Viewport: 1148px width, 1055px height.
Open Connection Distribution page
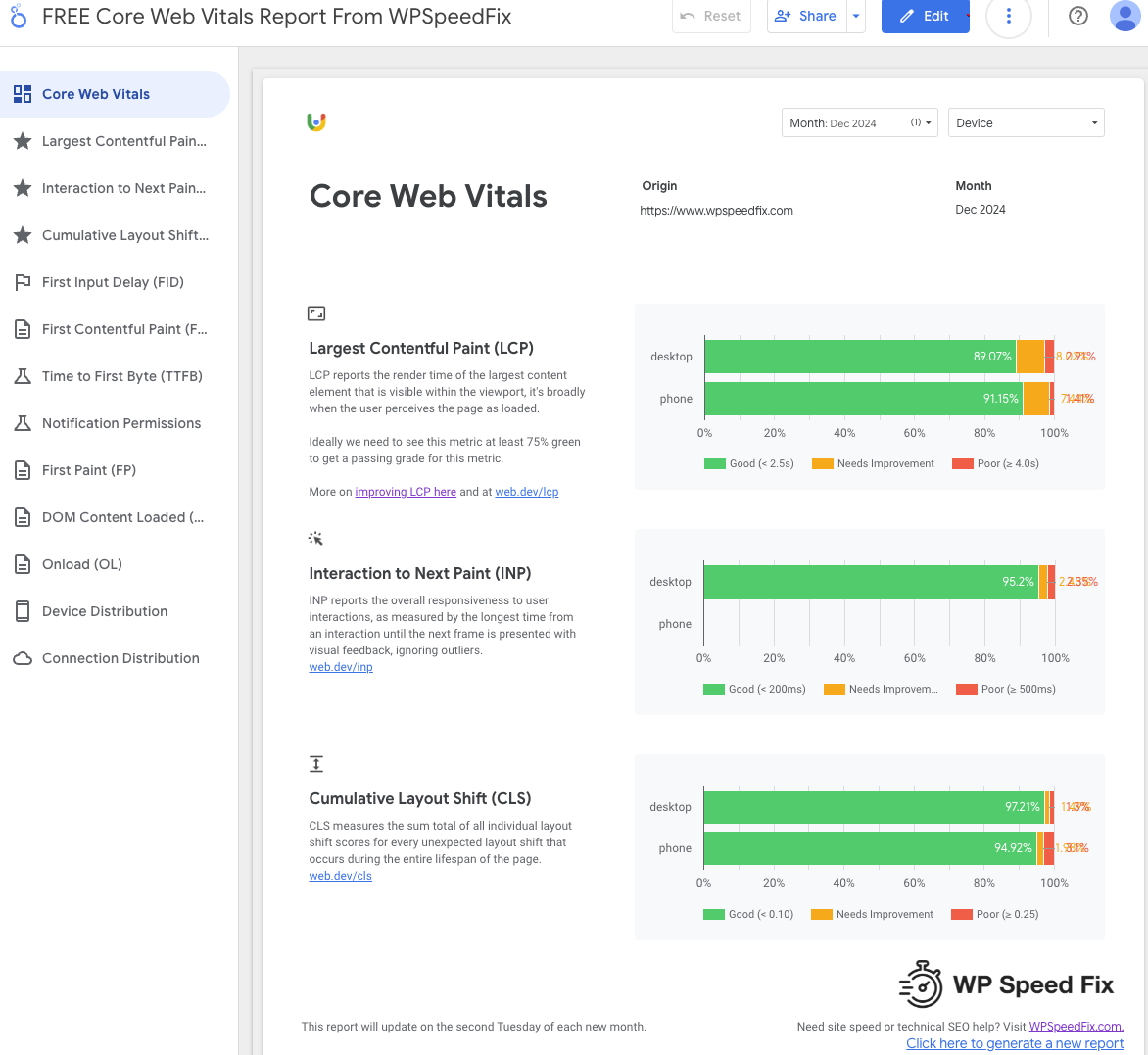pyautogui.click(x=115, y=658)
